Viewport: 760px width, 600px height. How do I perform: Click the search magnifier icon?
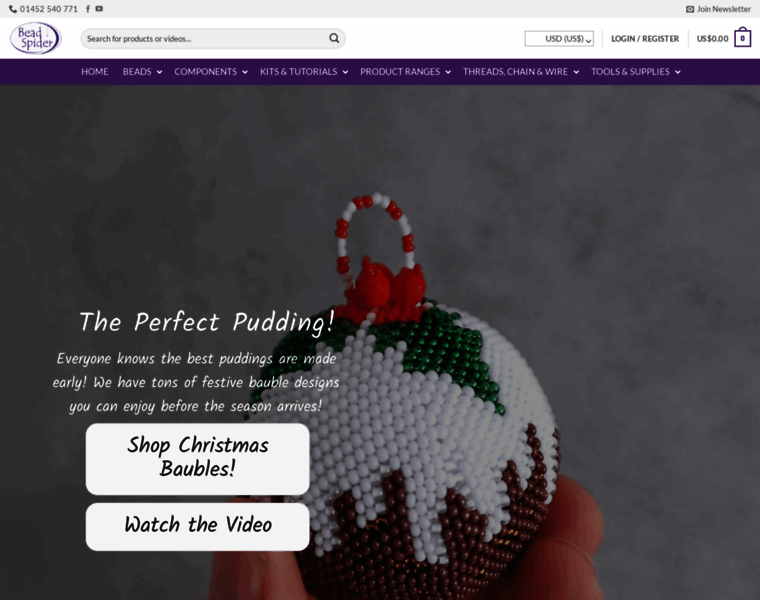(334, 38)
